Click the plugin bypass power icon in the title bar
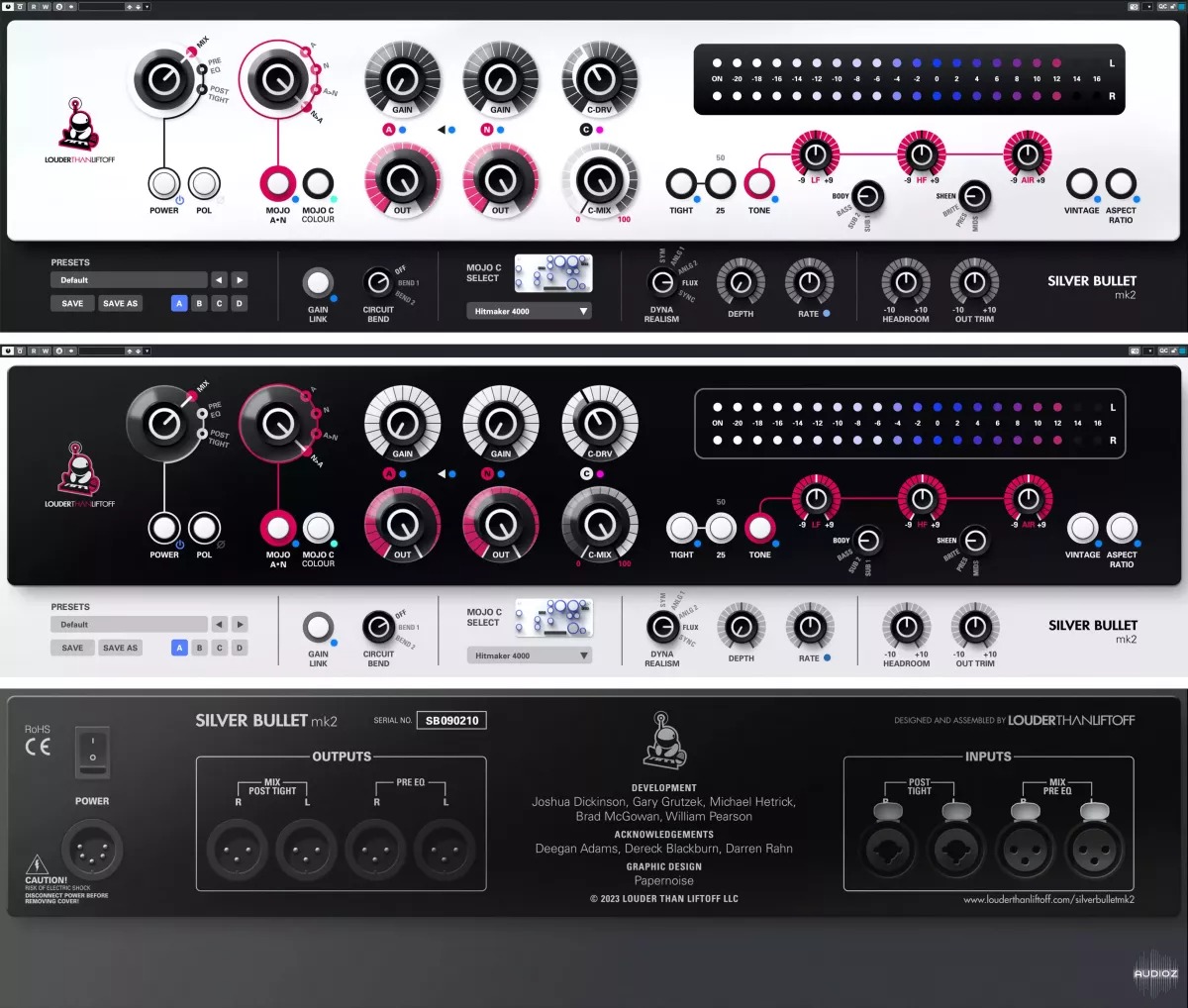The image size is (1188, 1008). tap(7, 7)
